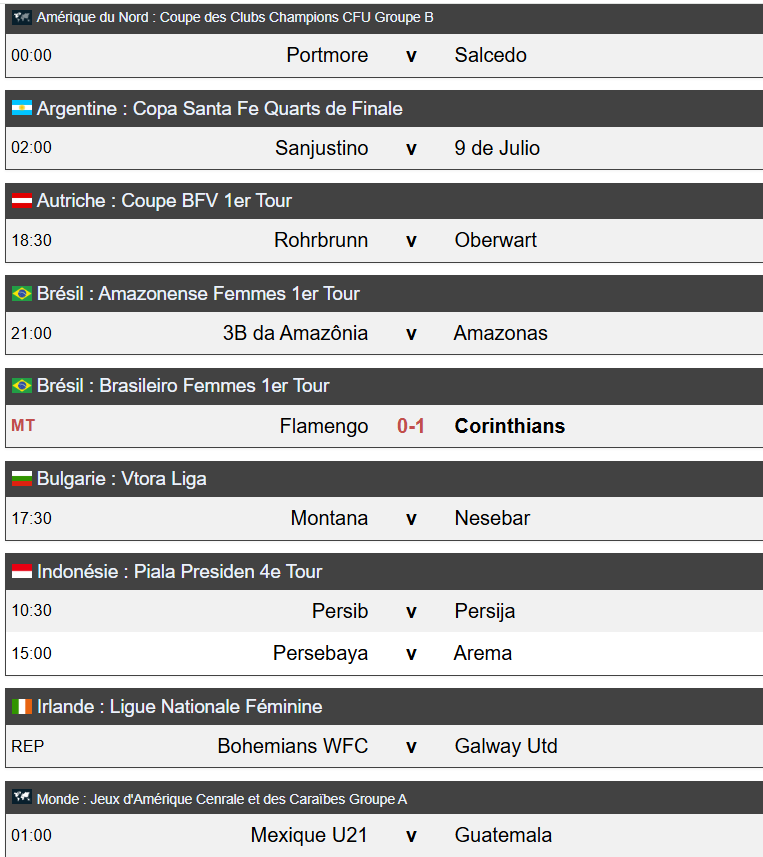763x857 pixels.
Task: Click Brazil flag beside Brasileiro Femmes
Action: pos(22,386)
